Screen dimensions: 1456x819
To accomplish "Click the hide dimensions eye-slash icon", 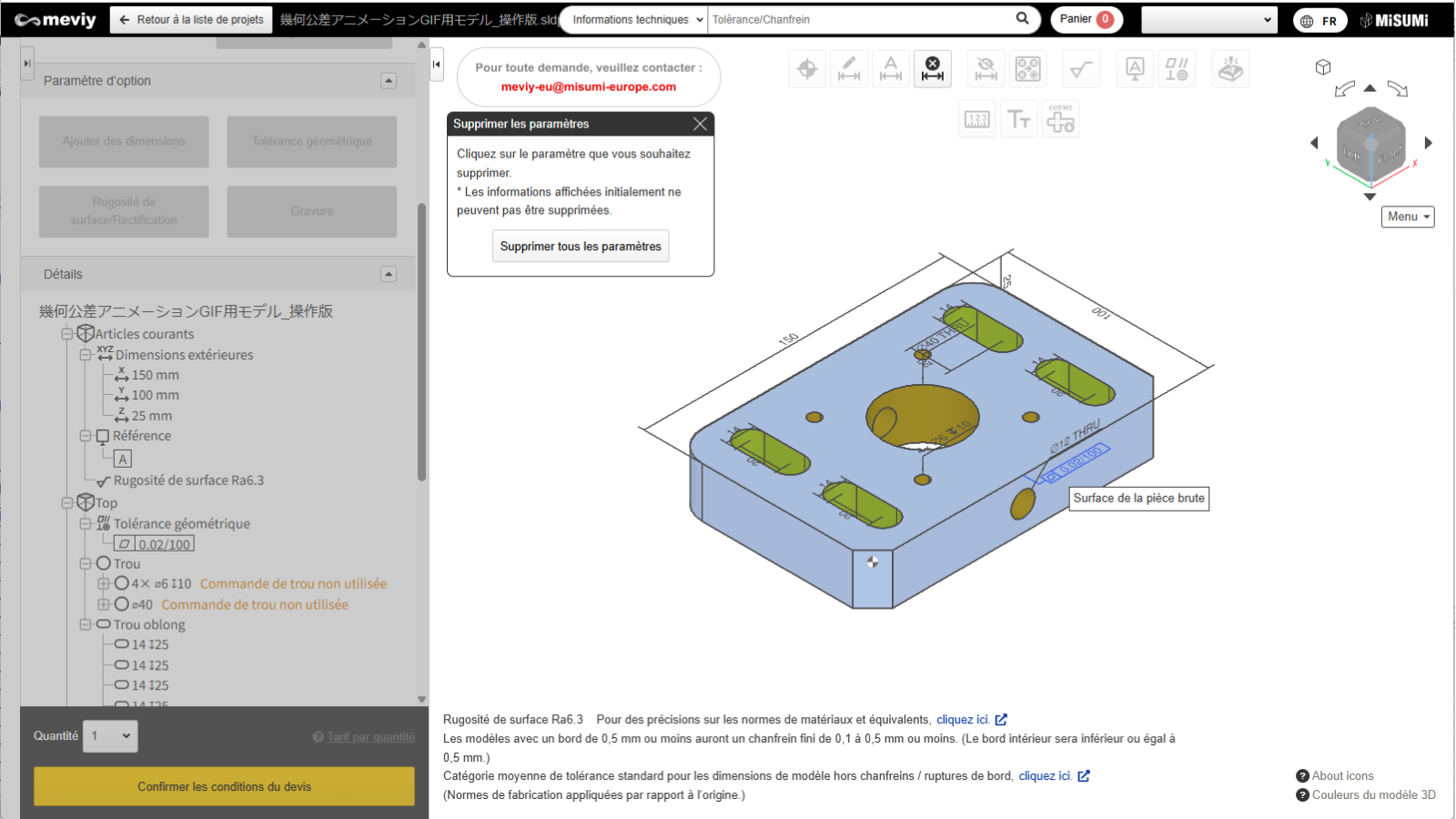I will pyautogui.click(x=986, y=69).
